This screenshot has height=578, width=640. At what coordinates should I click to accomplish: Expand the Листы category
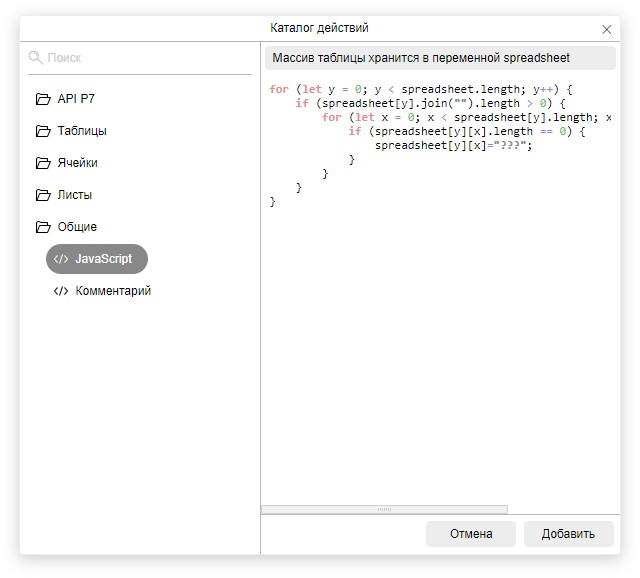tap(74, 195)
